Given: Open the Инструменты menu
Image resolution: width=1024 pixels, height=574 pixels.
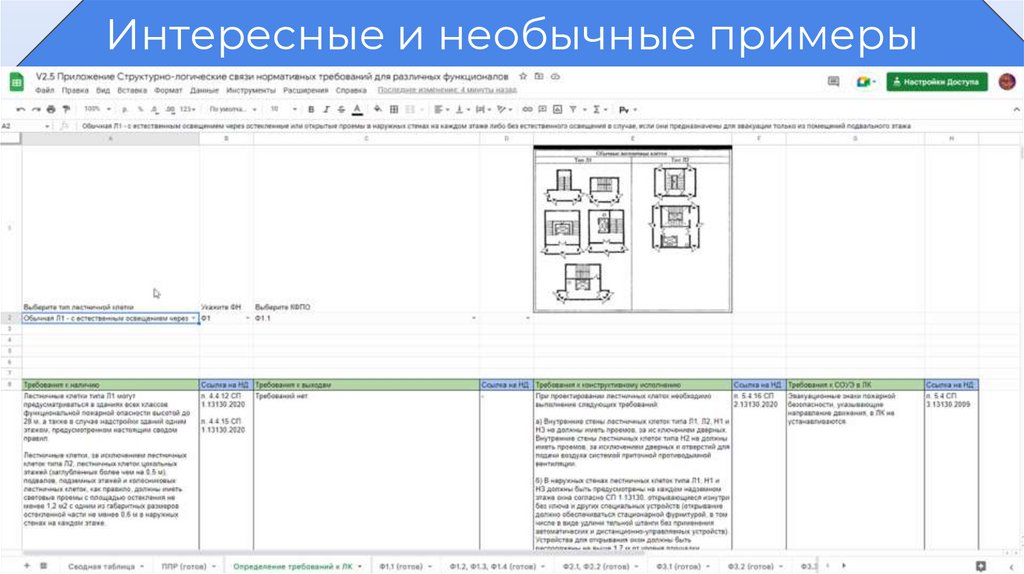Looking at the screenshot, I should pyautogui.click(x=251, y=91).
